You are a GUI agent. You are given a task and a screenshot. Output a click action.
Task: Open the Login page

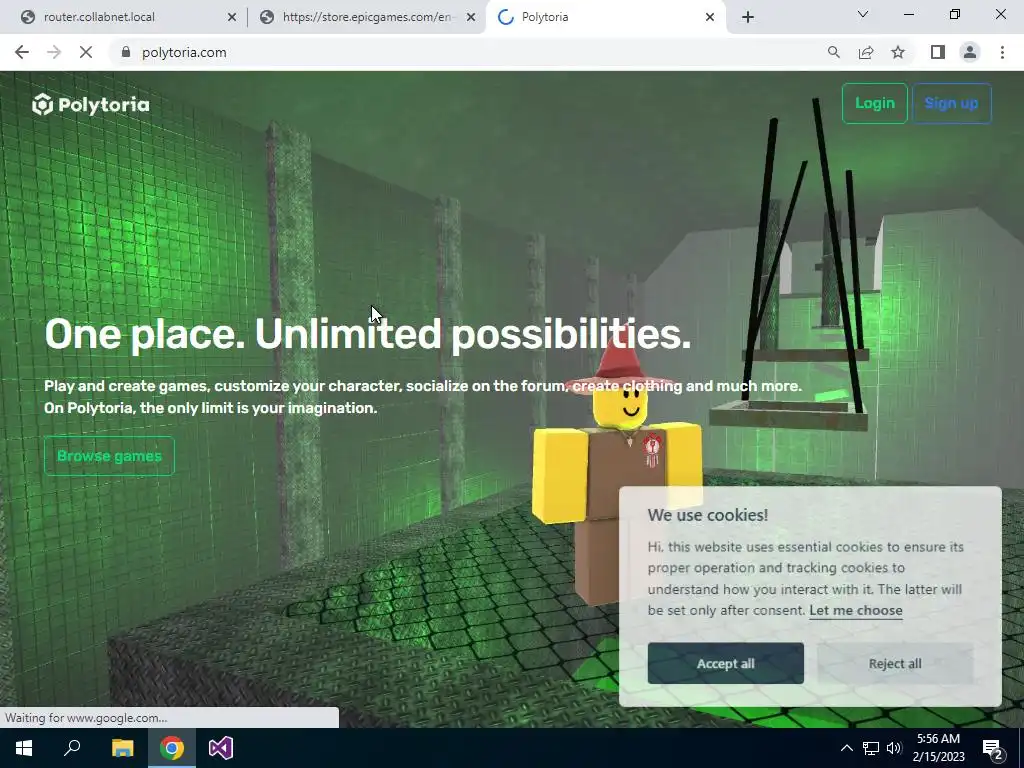pos(874,103)
